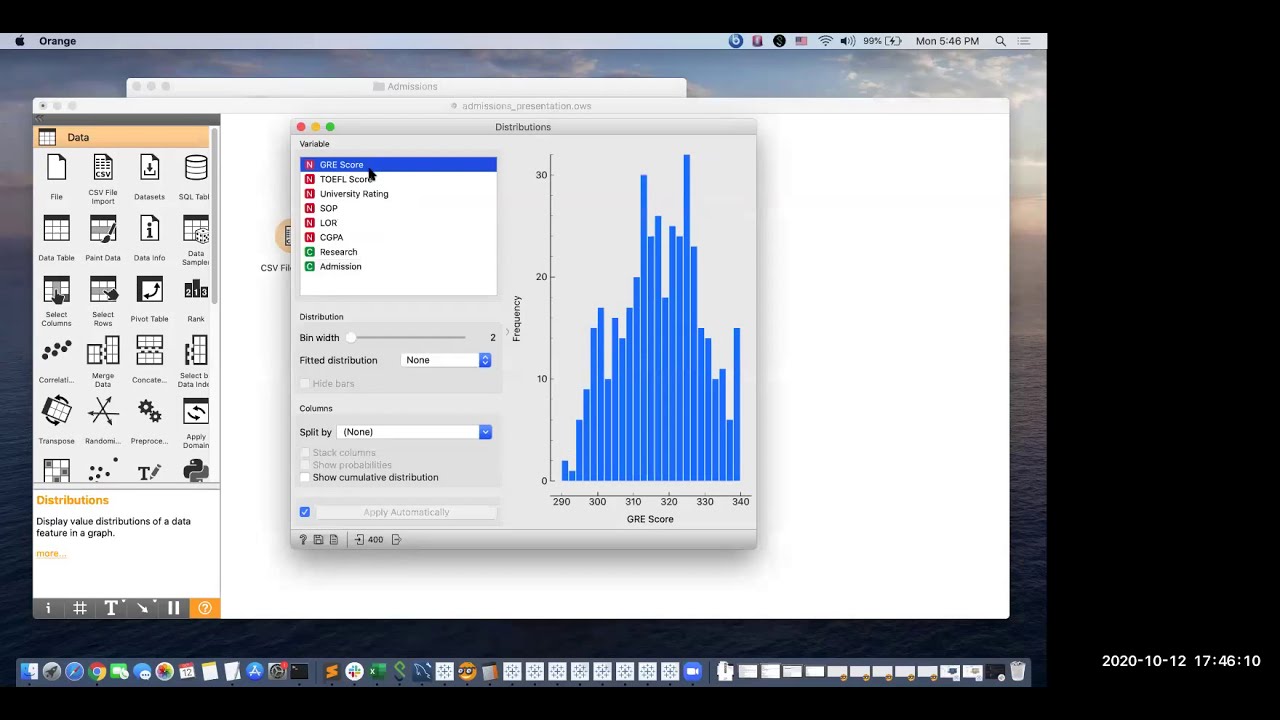Toggle canvas grid alignment hash icon
The width and height of the screenshot is (1280, 720).
point(79,608)
